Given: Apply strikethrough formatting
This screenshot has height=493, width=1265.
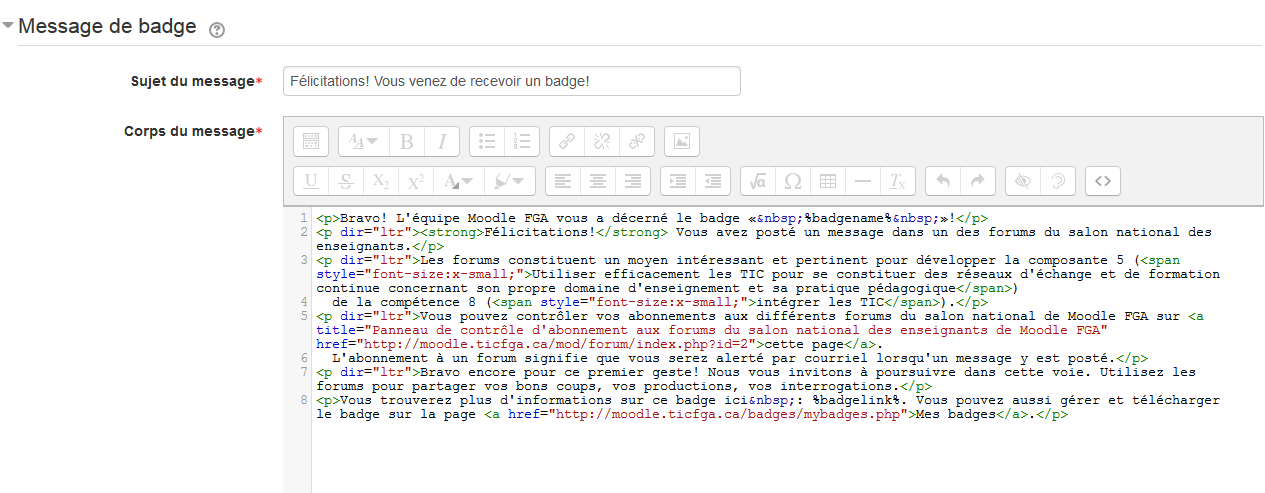Looking at the screenshot, I should [x=345, y=181].
